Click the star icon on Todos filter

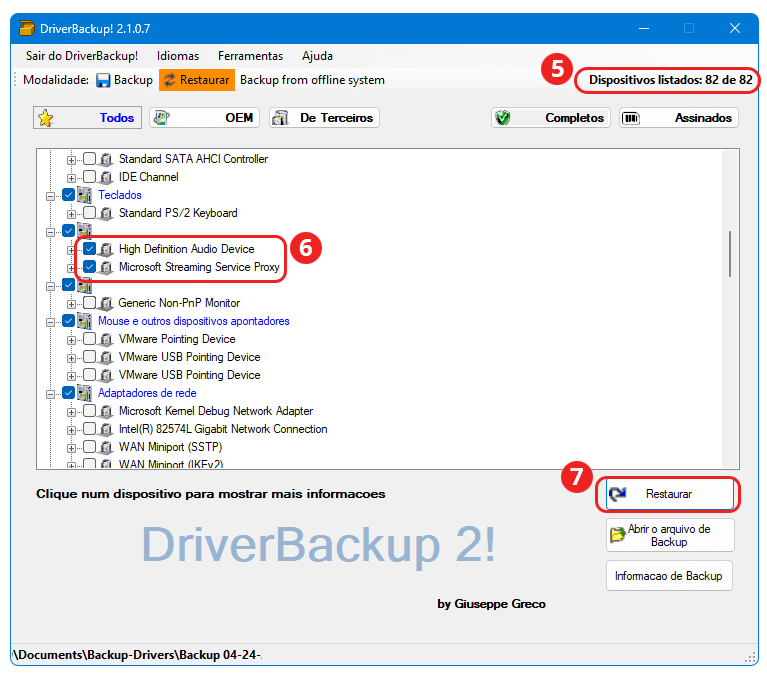45,118
